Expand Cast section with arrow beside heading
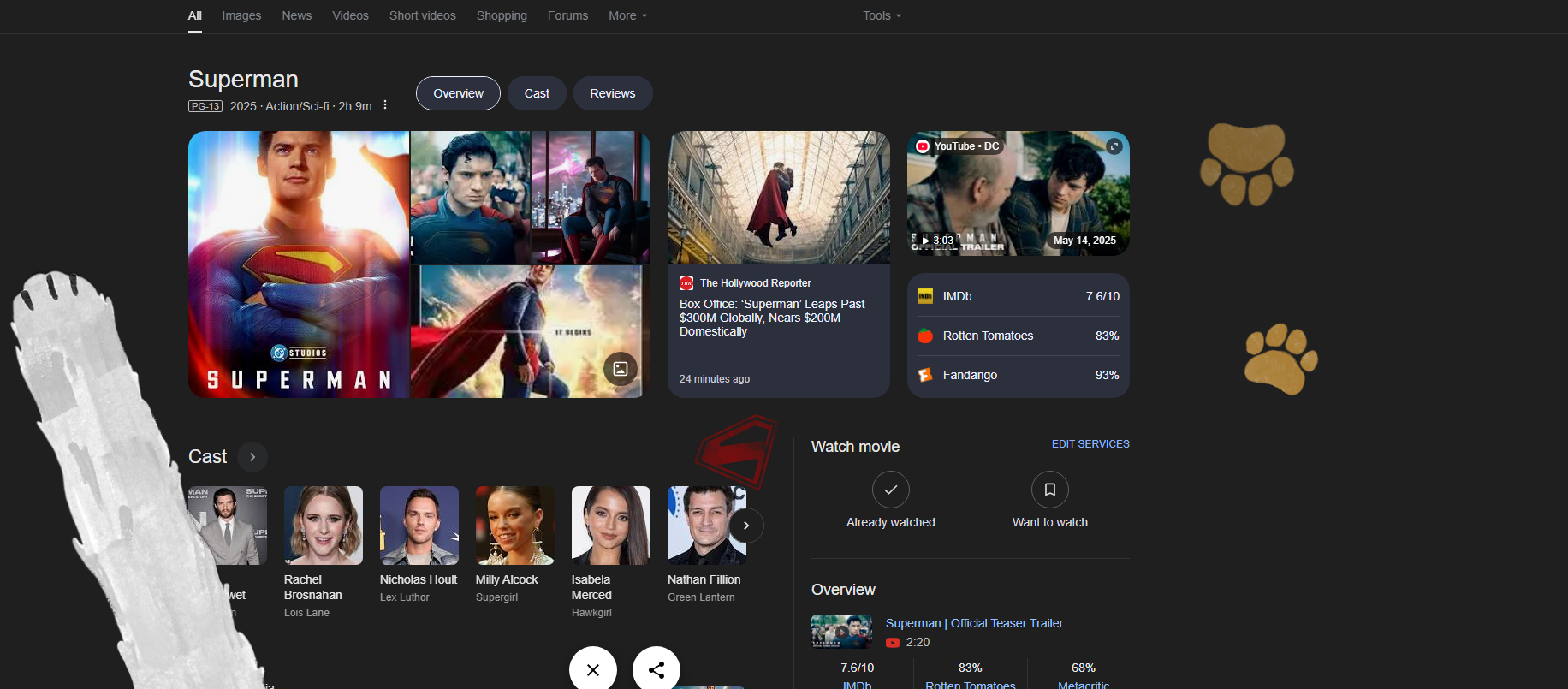Screen dimensions: 1568x689 pyautogui.click(x=252, y=457)
